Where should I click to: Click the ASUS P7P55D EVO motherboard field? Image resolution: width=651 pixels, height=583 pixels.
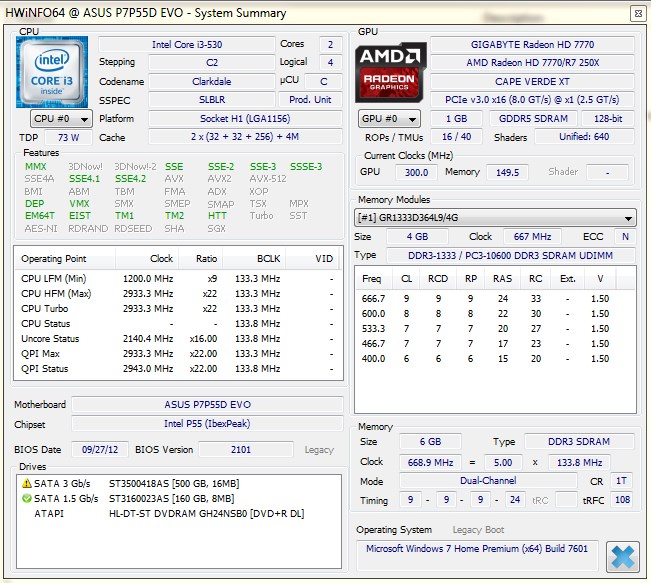point(208,404)
